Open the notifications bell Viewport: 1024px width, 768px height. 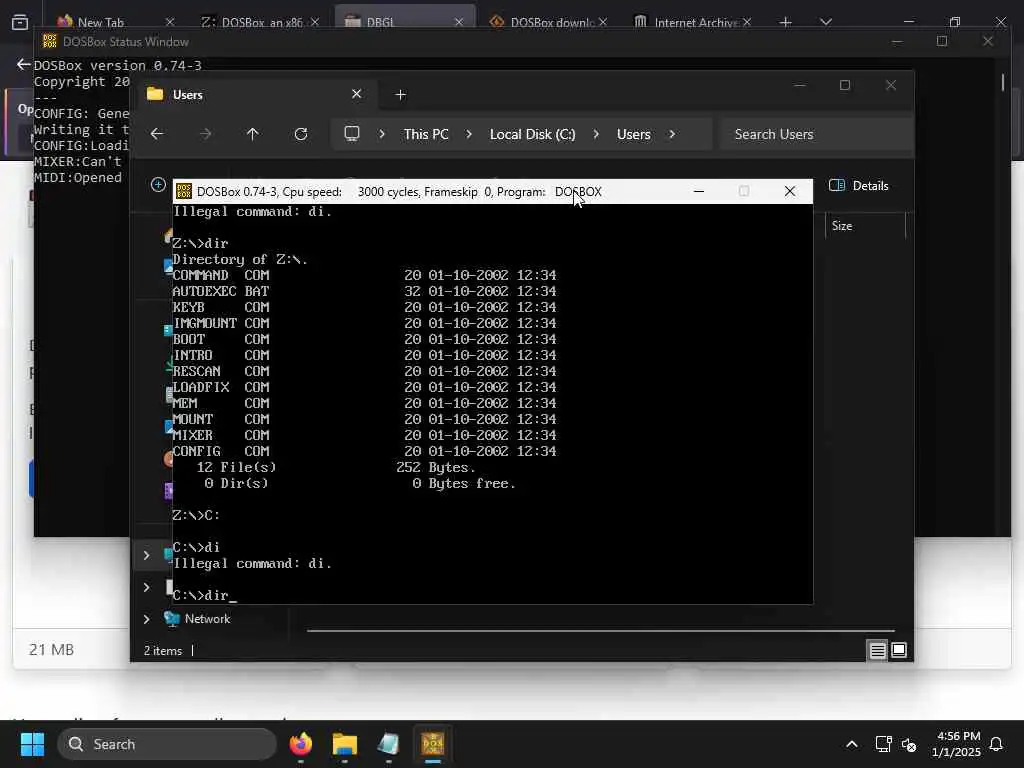pyautogui.click(x=996, y=744)
